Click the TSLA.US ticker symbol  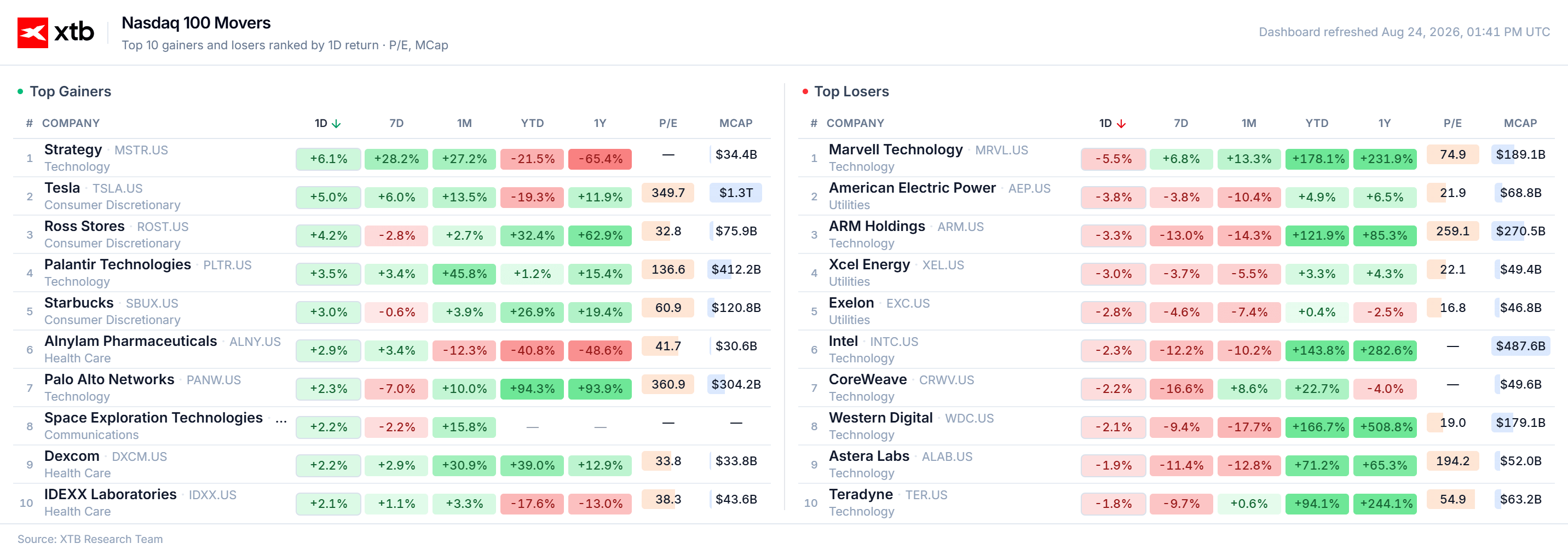tap(118, 189)
